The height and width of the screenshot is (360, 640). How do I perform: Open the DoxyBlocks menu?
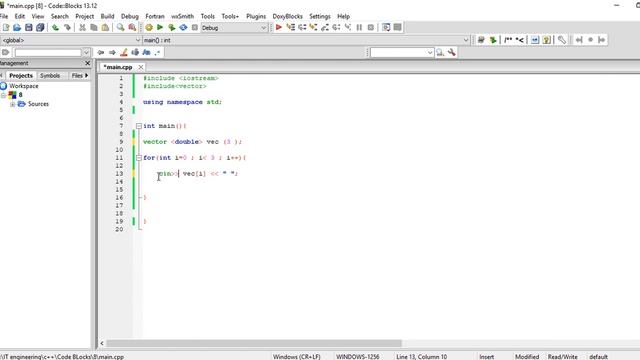(287, 16)
